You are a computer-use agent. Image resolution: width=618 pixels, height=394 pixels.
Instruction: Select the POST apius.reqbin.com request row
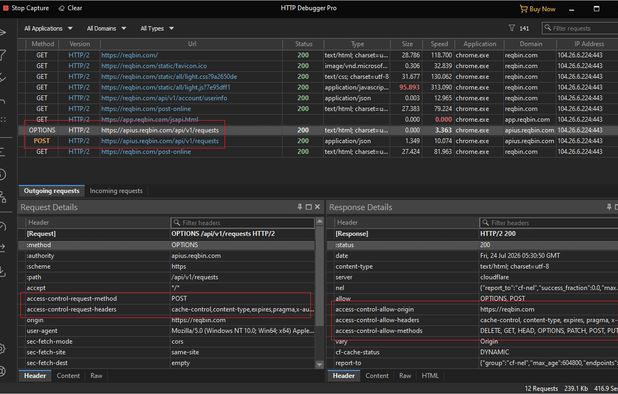[318, 141]
